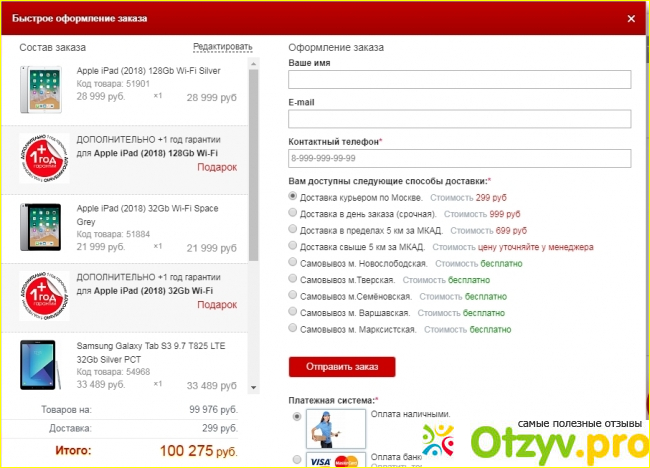Viewport: 650px width, 468px height.
Task: Select Доставка в пределах 5 км за МКАД
Action: coord(293,229)
